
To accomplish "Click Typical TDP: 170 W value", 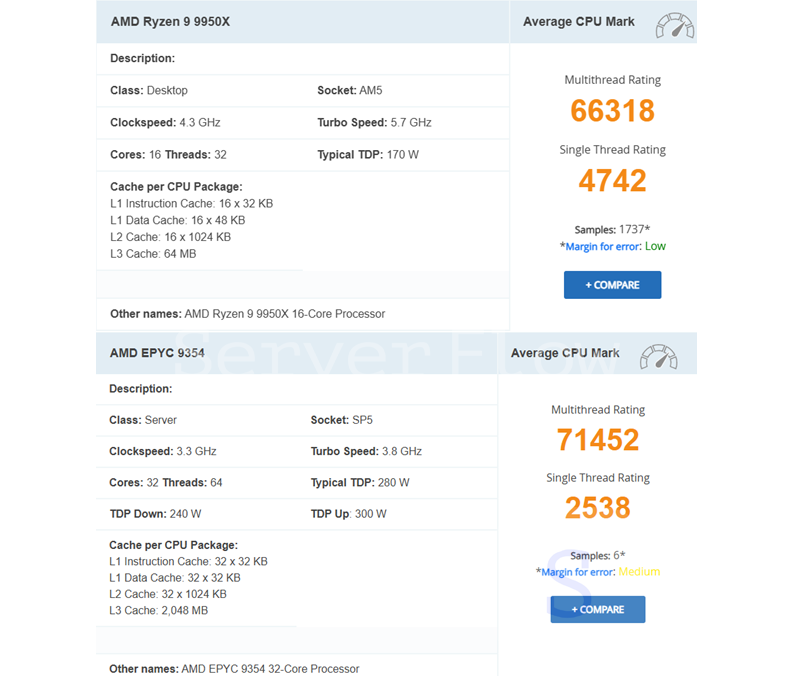I will [x=368, y=155].
